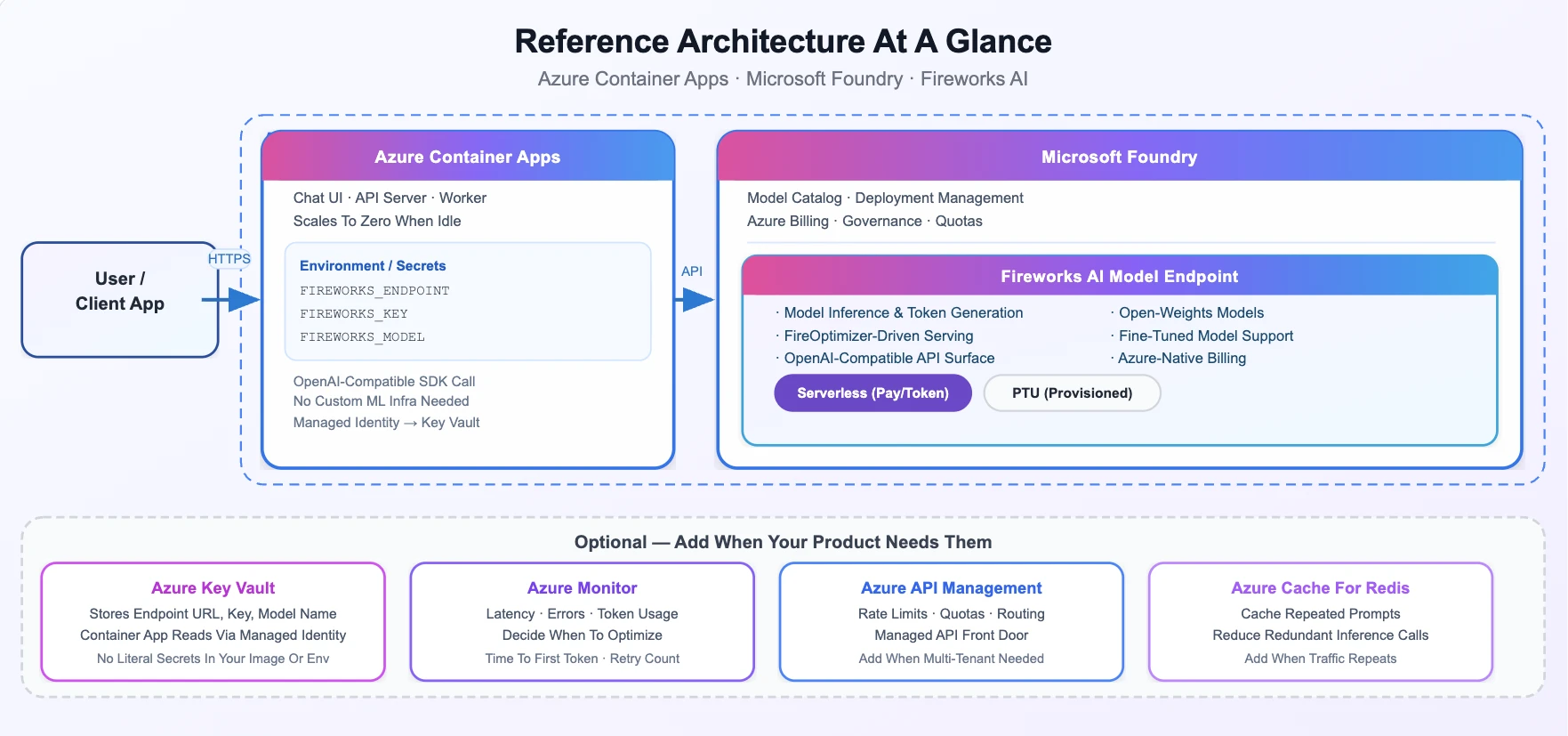Click 'Rate Limits · Quotas · Routing' text
The height and width of the screenshot is (736, 1568).
pyautogui.click(x=952, y=614)
